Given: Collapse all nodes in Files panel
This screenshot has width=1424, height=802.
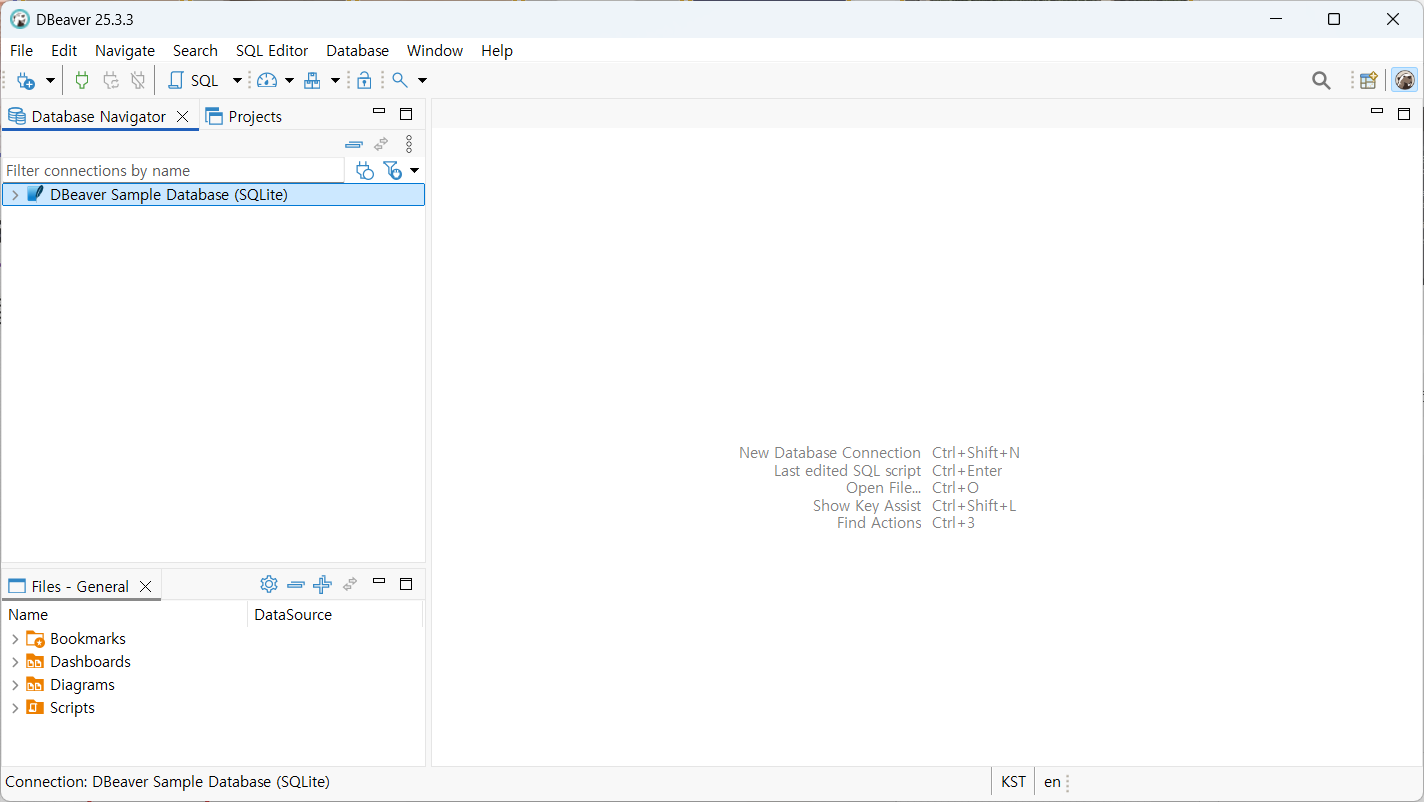Looking at the screenshot, I should 295,585.
